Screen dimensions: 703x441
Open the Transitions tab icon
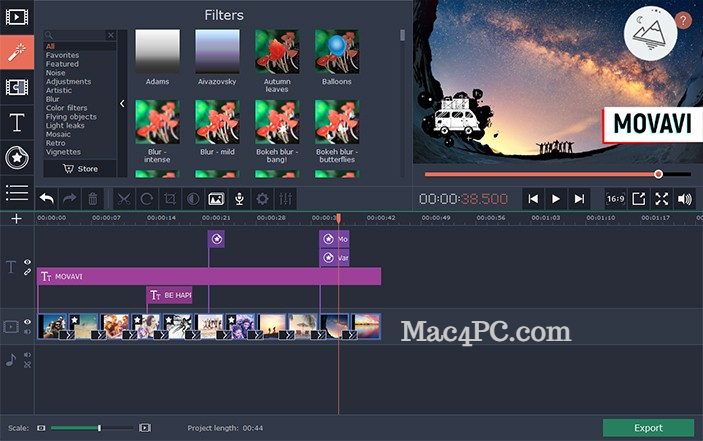pyautogui.click(x=17, y=87)
